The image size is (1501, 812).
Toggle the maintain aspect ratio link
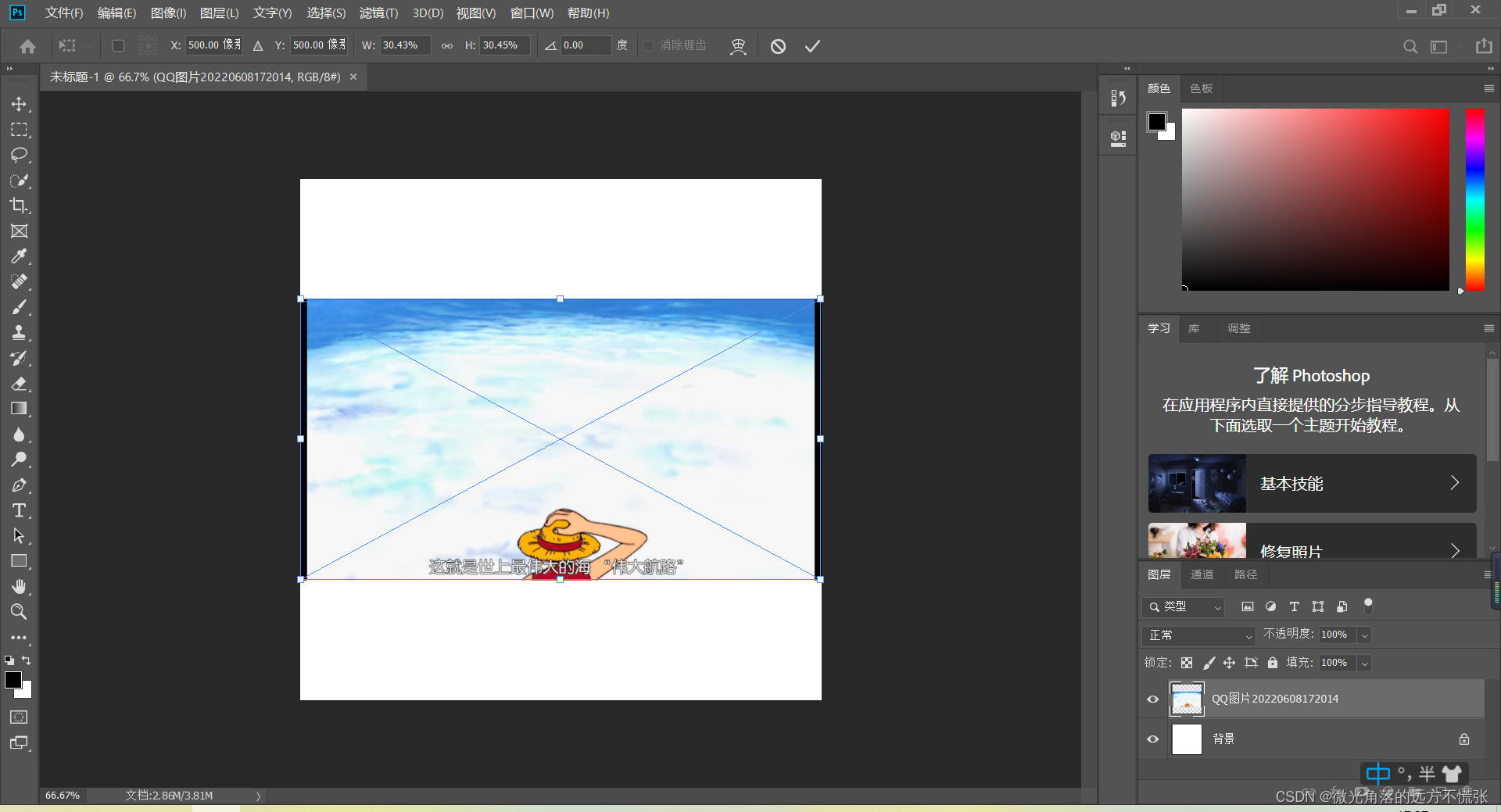[447, 46]
